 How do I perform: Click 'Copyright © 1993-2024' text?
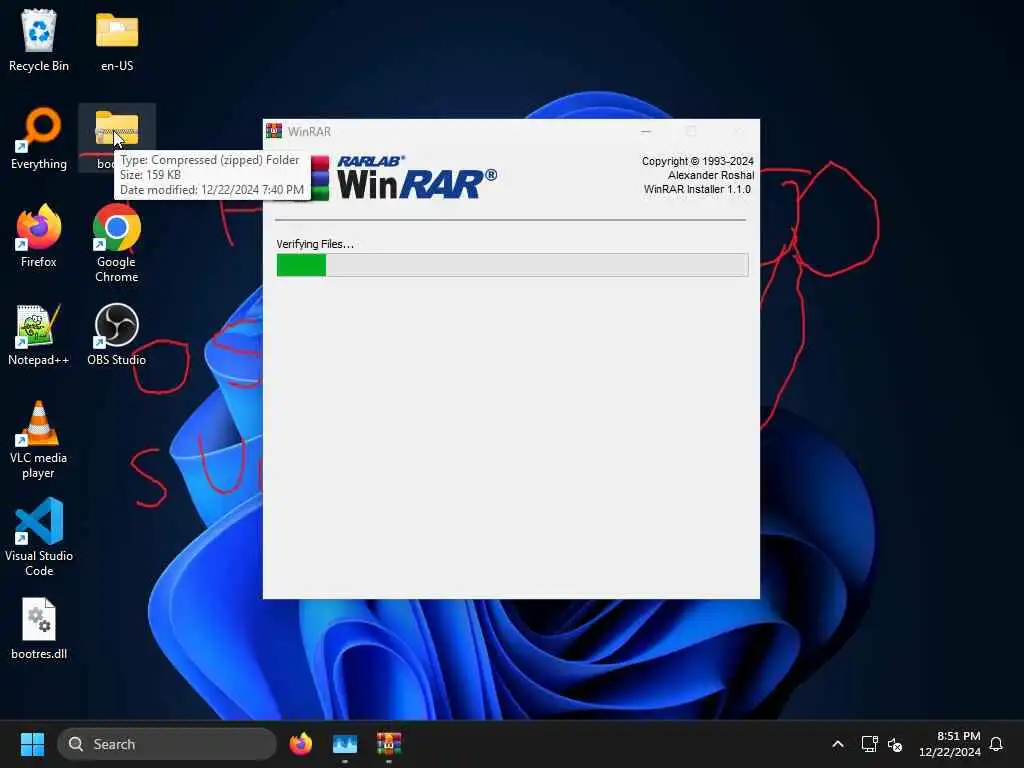pos(697,161)
